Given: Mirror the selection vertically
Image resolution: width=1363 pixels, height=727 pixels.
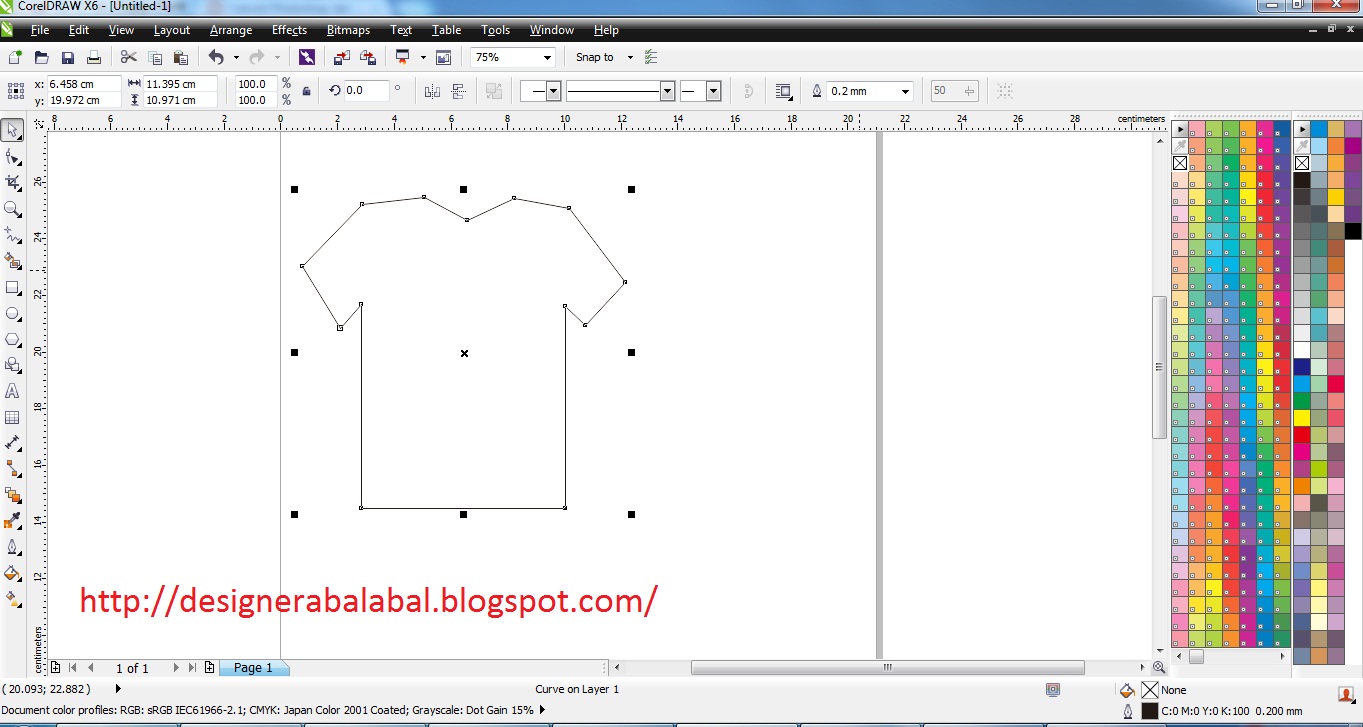Looking at the screenshot, I should coord(457,90).
